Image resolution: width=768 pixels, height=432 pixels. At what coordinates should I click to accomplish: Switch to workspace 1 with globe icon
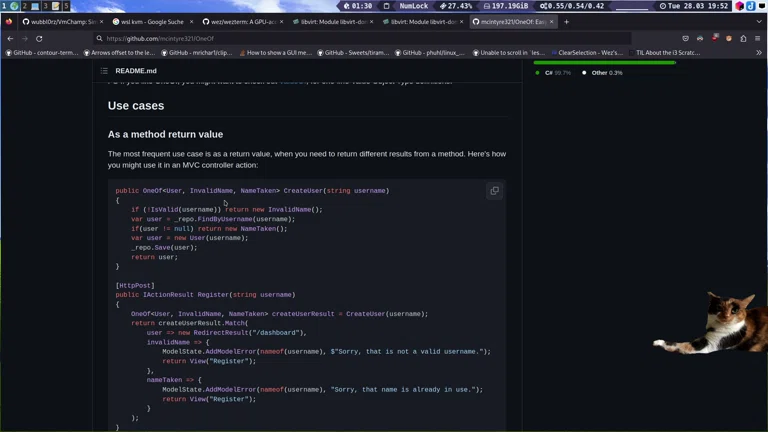click(10, 6)
